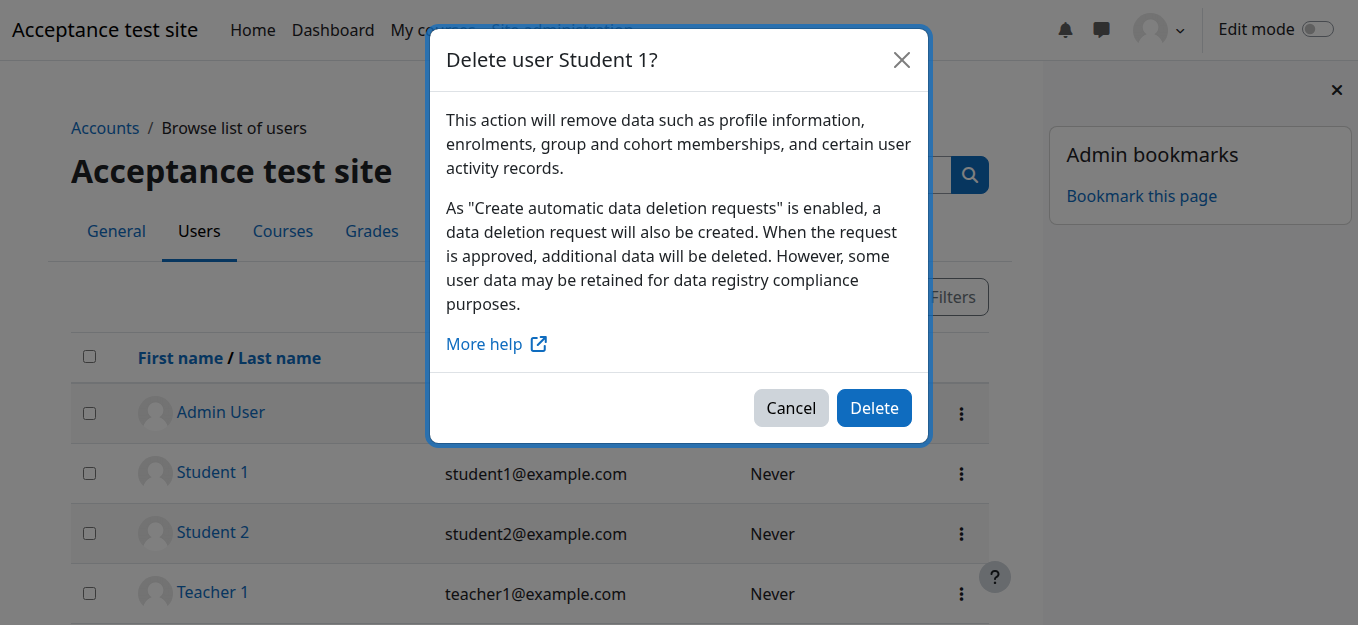Click the help question mark button
The image size is (1358, 625).
[994, 577]
